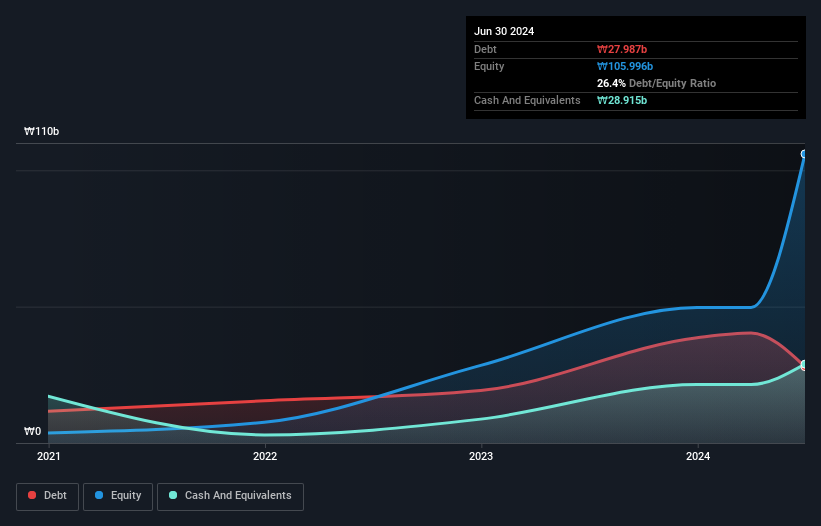This screenshot has height=526, width=821.
Task: Click the ₩0 y-axis label
Action: point(32,431)
